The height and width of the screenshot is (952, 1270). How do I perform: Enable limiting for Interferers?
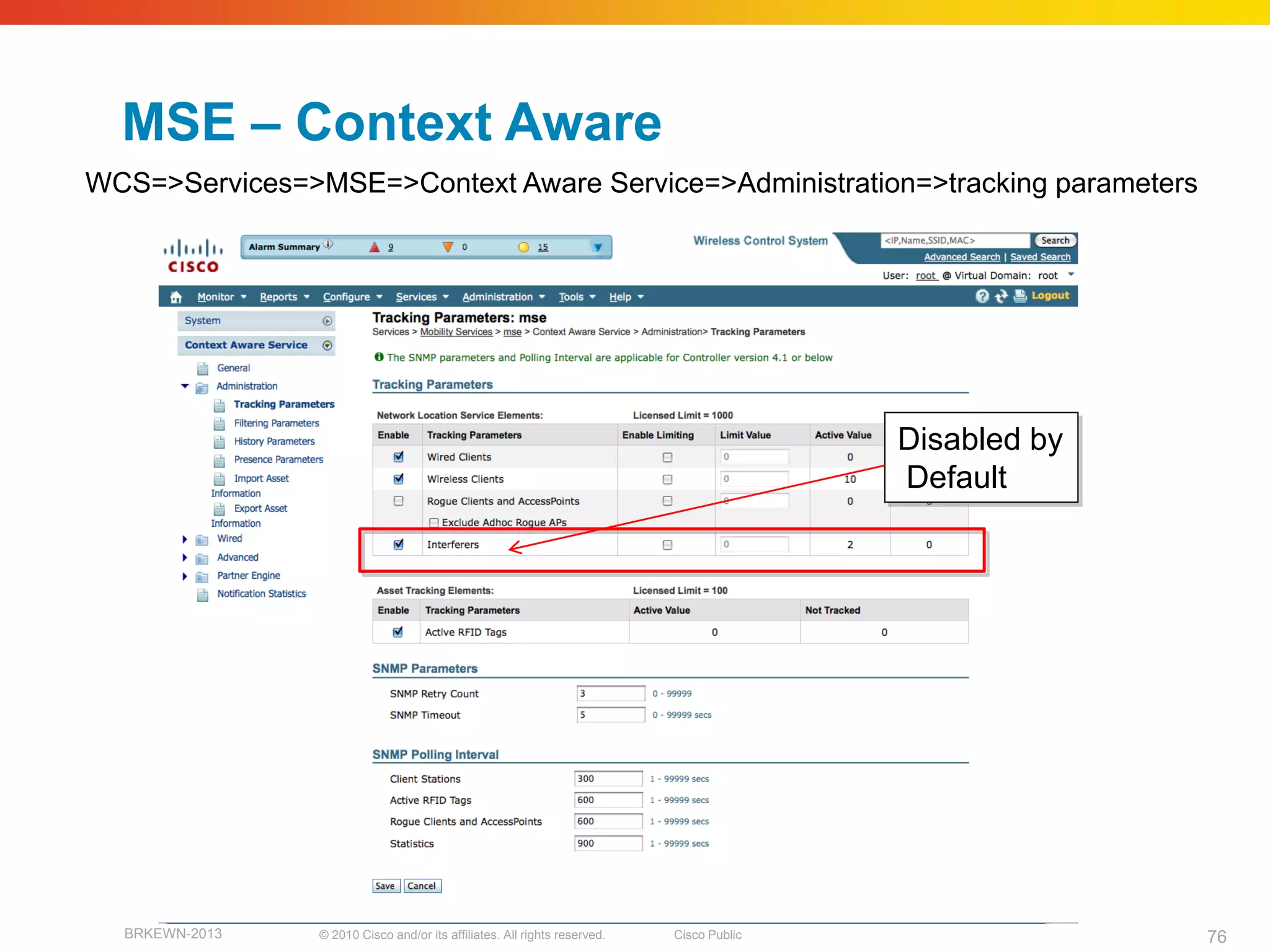click(x=667, y=545)
